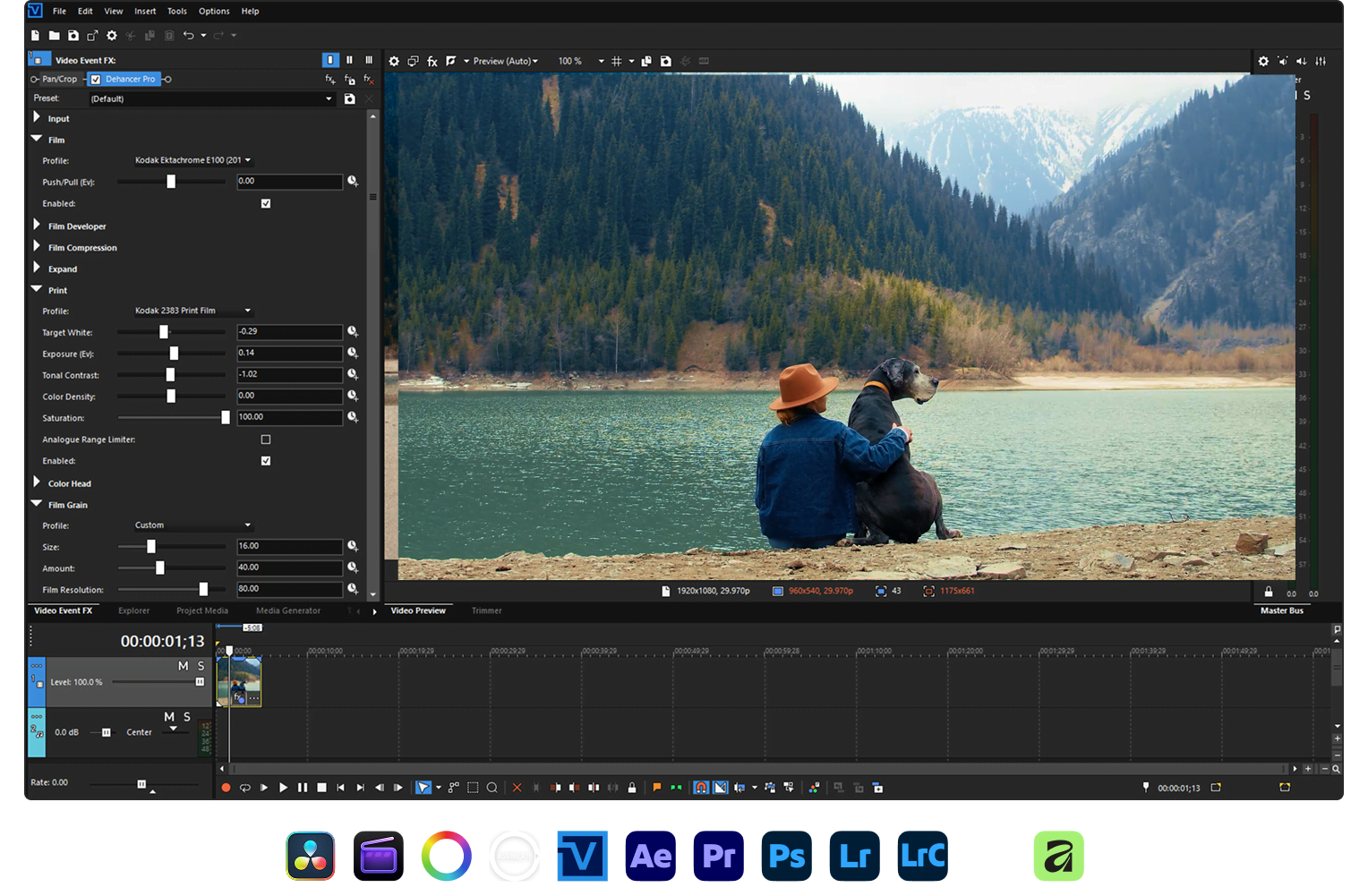
Task: Toggle loop playback in transport bar
Action: (244, 788)
